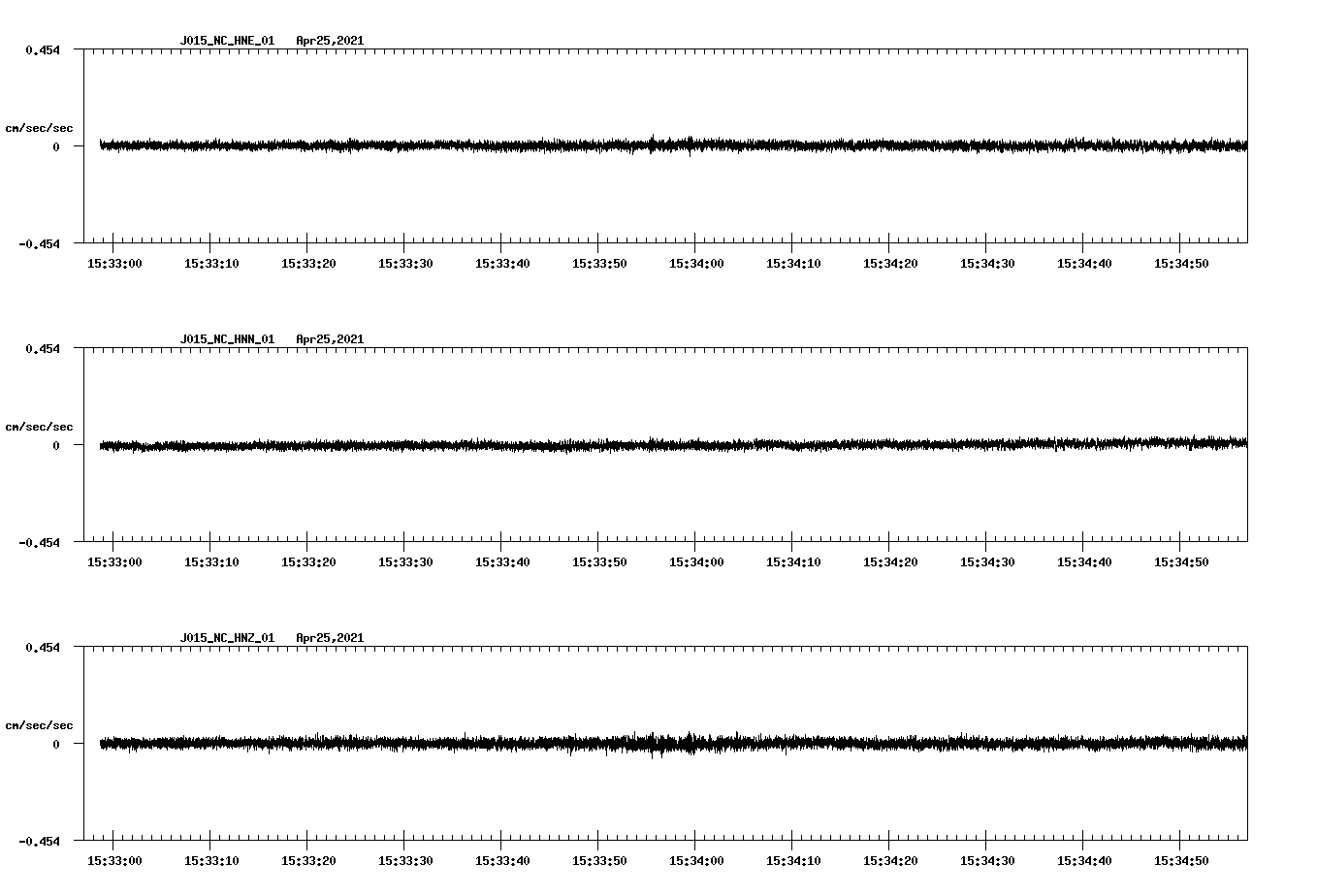Click the -0.454 lower limit on HNZ plot
1317x896 pixels.
[x=38, y=843]
